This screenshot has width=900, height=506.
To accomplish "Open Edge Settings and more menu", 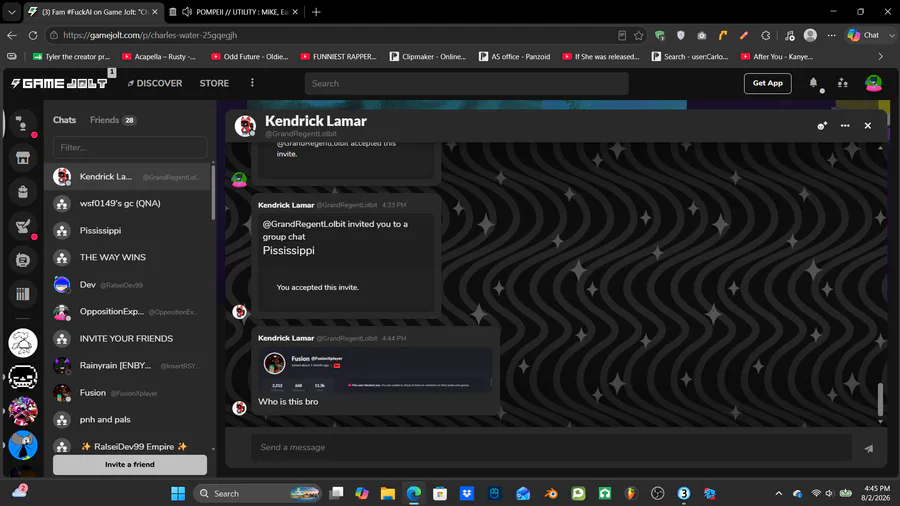I will tap(831, 35).
